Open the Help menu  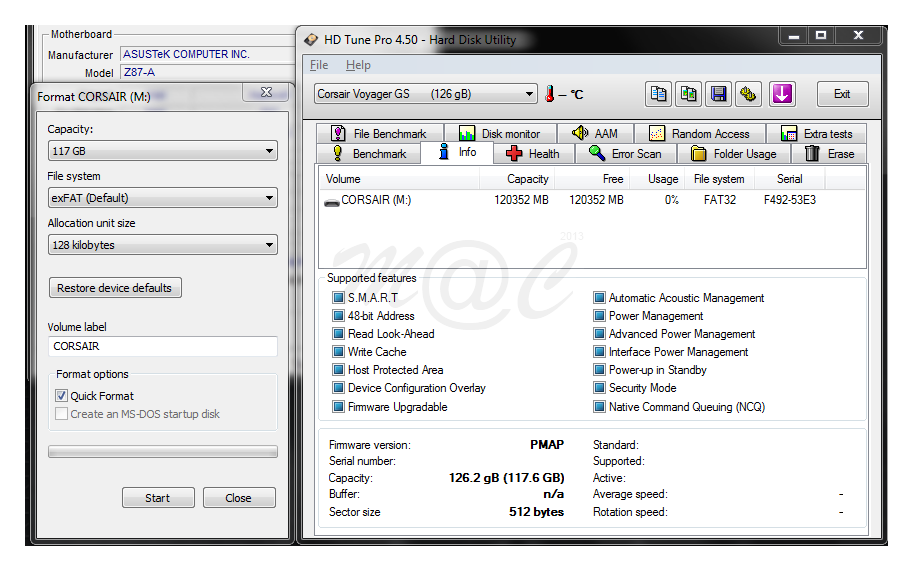pyautogui.click(x=358, y=65)
